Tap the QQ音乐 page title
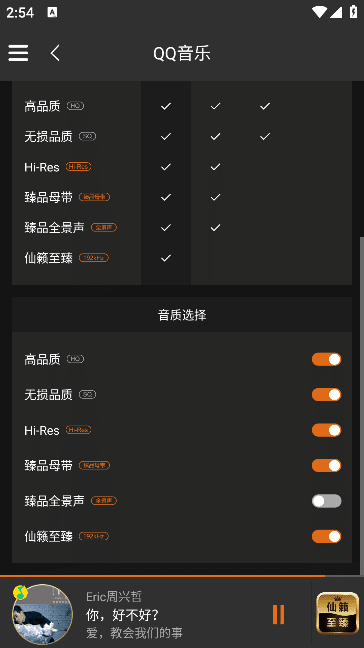364x648 pixels. click(182, 54)
